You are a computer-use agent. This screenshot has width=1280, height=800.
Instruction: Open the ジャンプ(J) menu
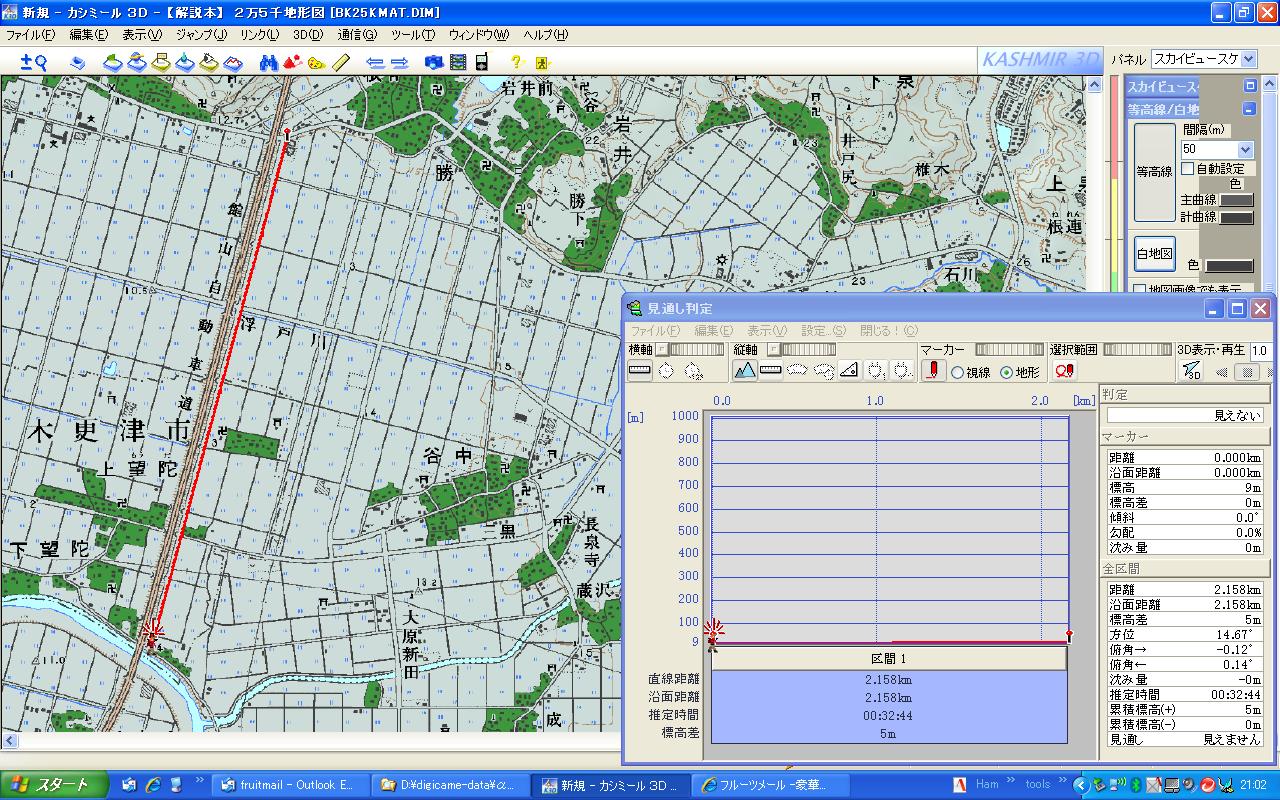point(201,34)
